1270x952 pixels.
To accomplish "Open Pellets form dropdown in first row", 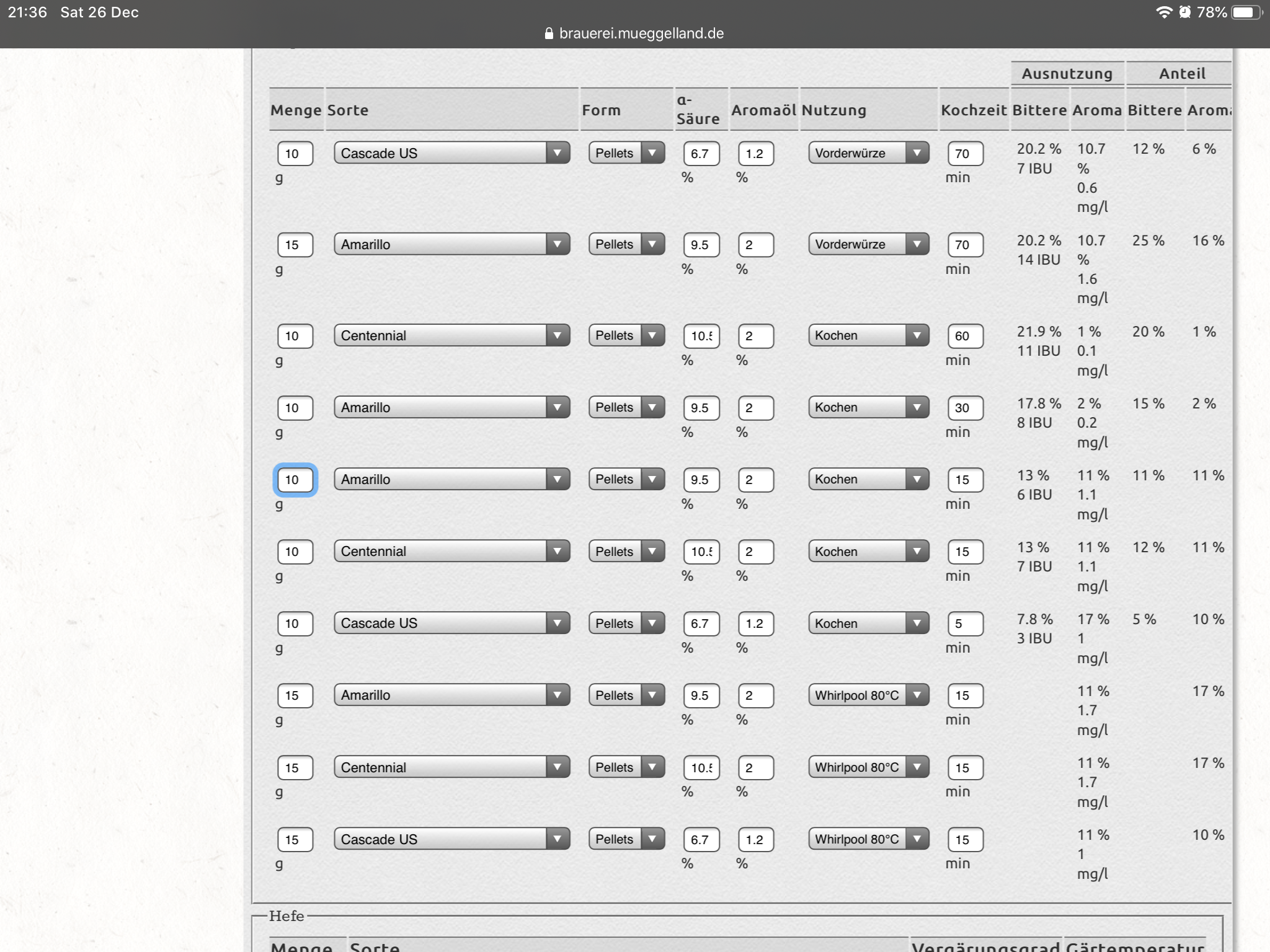I will (626, 153).
